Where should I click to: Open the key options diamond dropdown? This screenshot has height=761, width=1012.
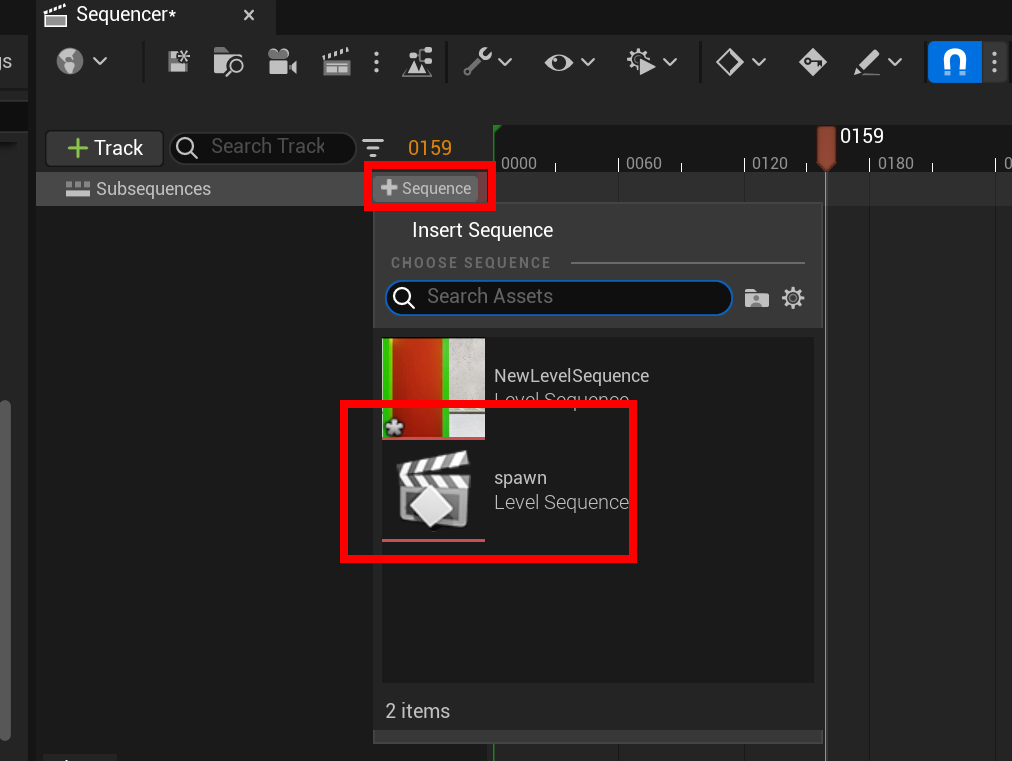(741, 62)
